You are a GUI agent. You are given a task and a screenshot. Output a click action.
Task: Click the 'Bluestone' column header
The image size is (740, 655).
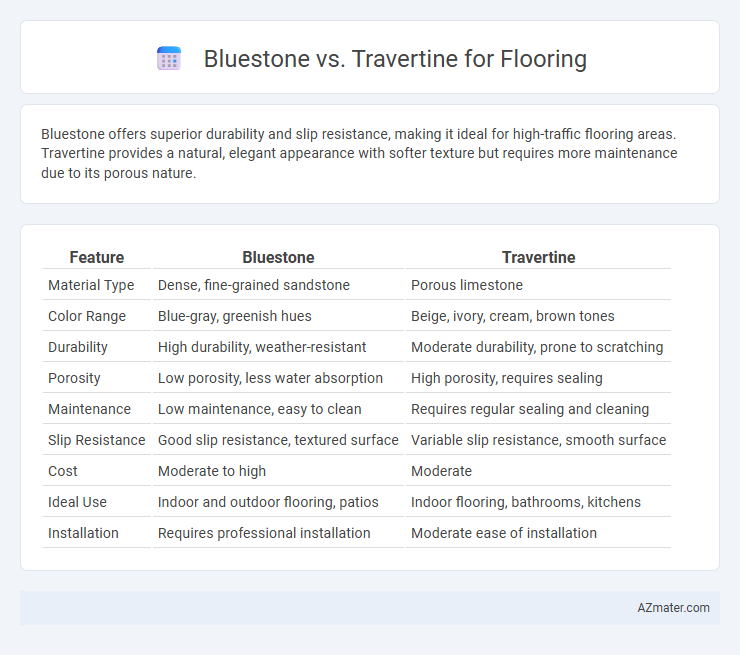(278, 257)
